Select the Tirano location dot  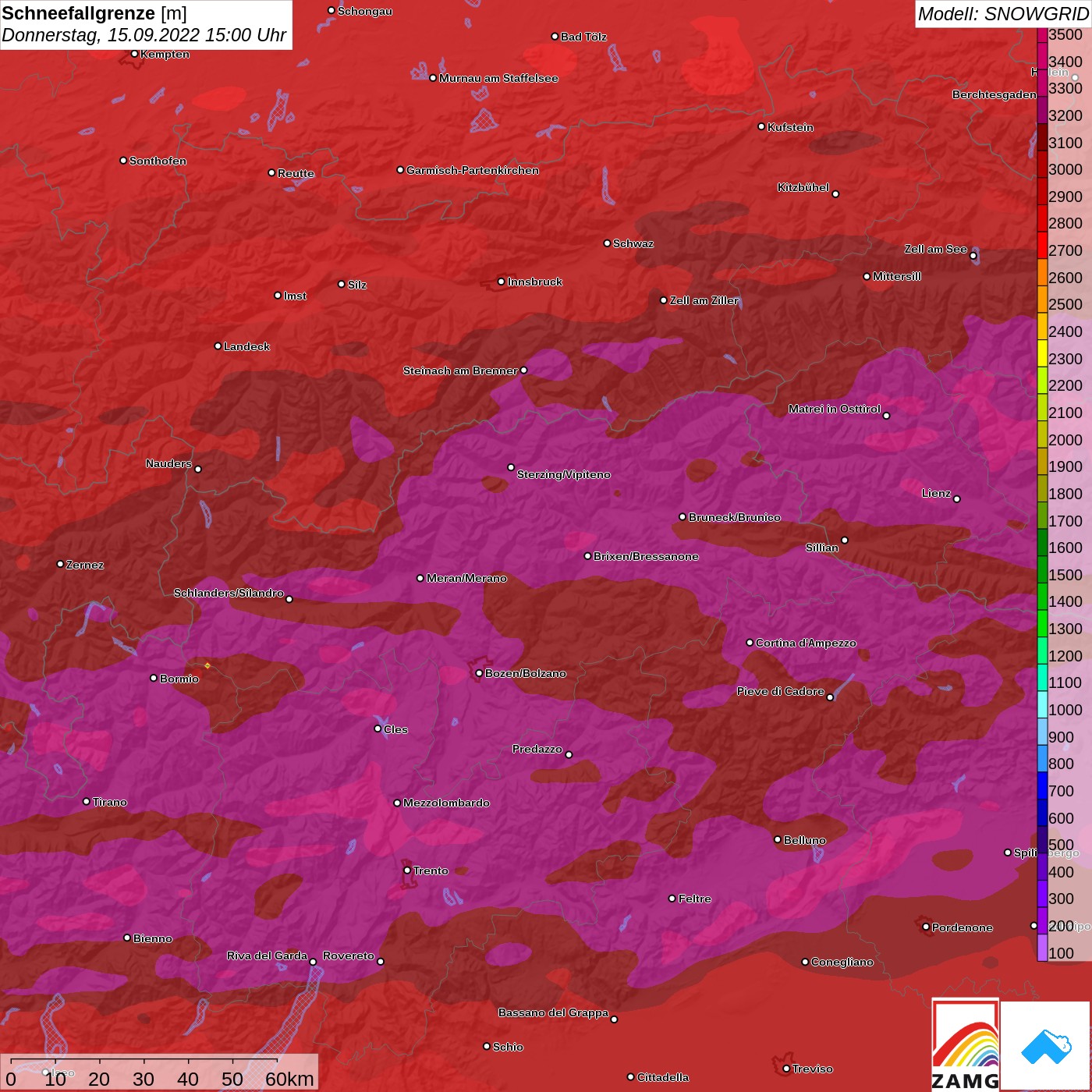click(x=87, y=802)
